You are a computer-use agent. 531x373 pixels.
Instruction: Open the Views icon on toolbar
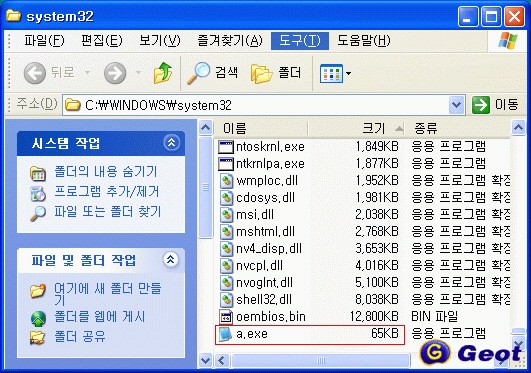[331, 73]
